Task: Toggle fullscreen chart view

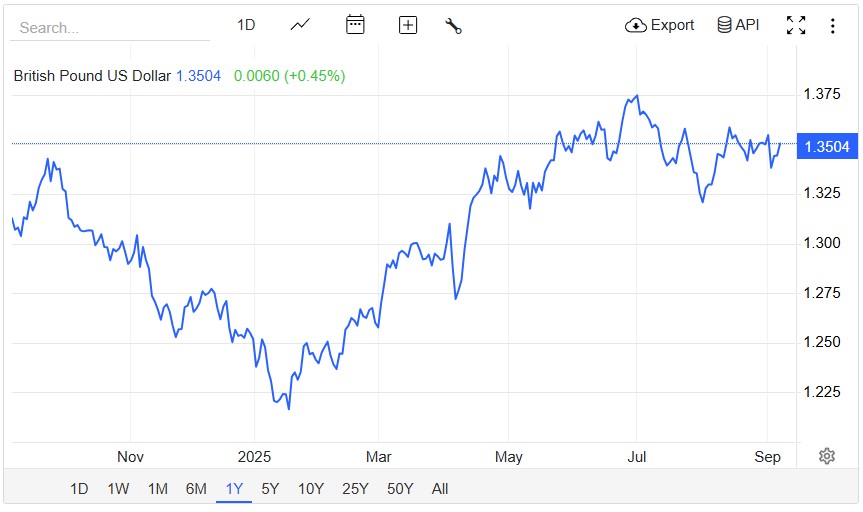Action: point(796,26)
